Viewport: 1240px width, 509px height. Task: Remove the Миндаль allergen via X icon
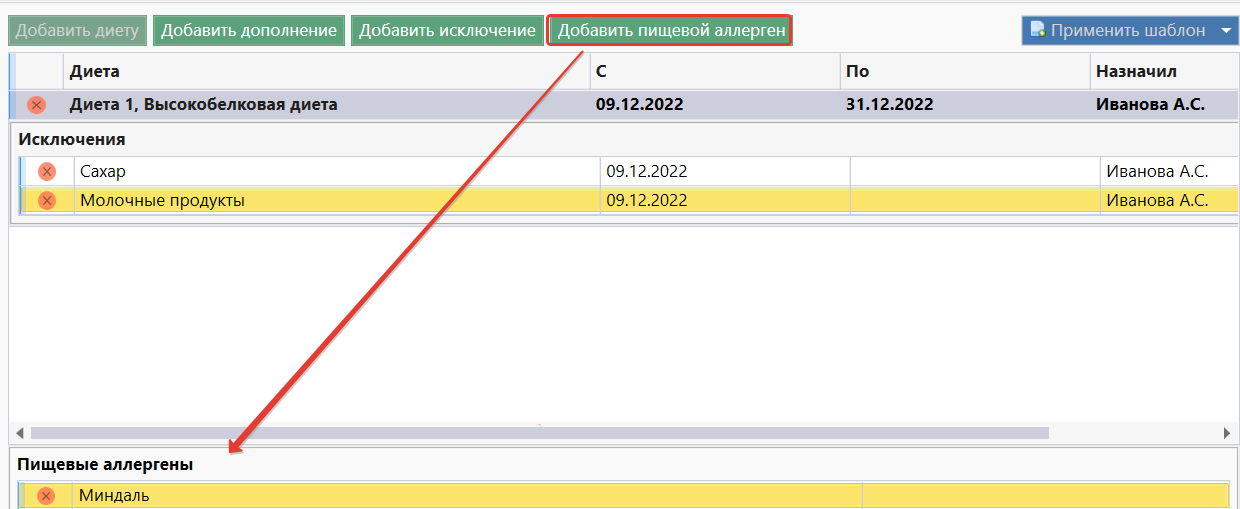coord(46,495)
